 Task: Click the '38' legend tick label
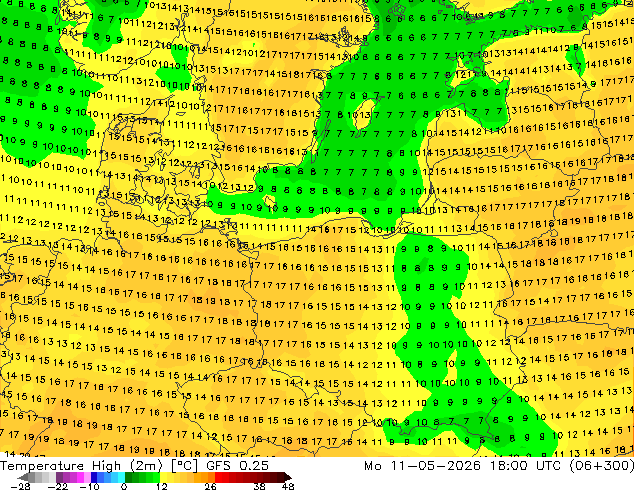coord(259,486)
